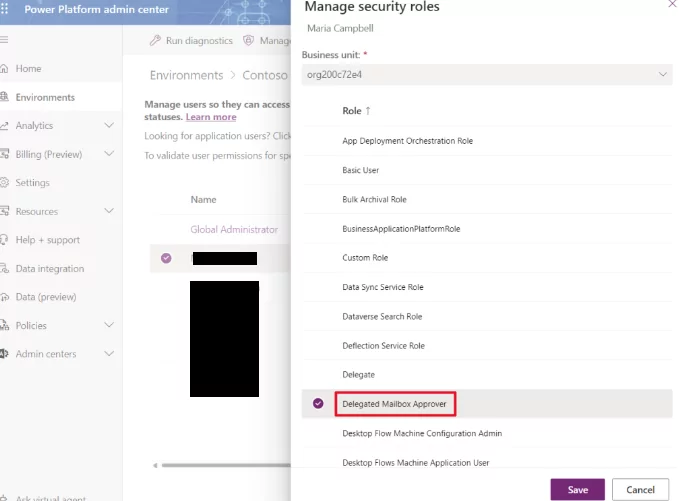Screen dimensions: 679x501
Task: Open Settings in the navigation
Action: [x=32, y=183]
